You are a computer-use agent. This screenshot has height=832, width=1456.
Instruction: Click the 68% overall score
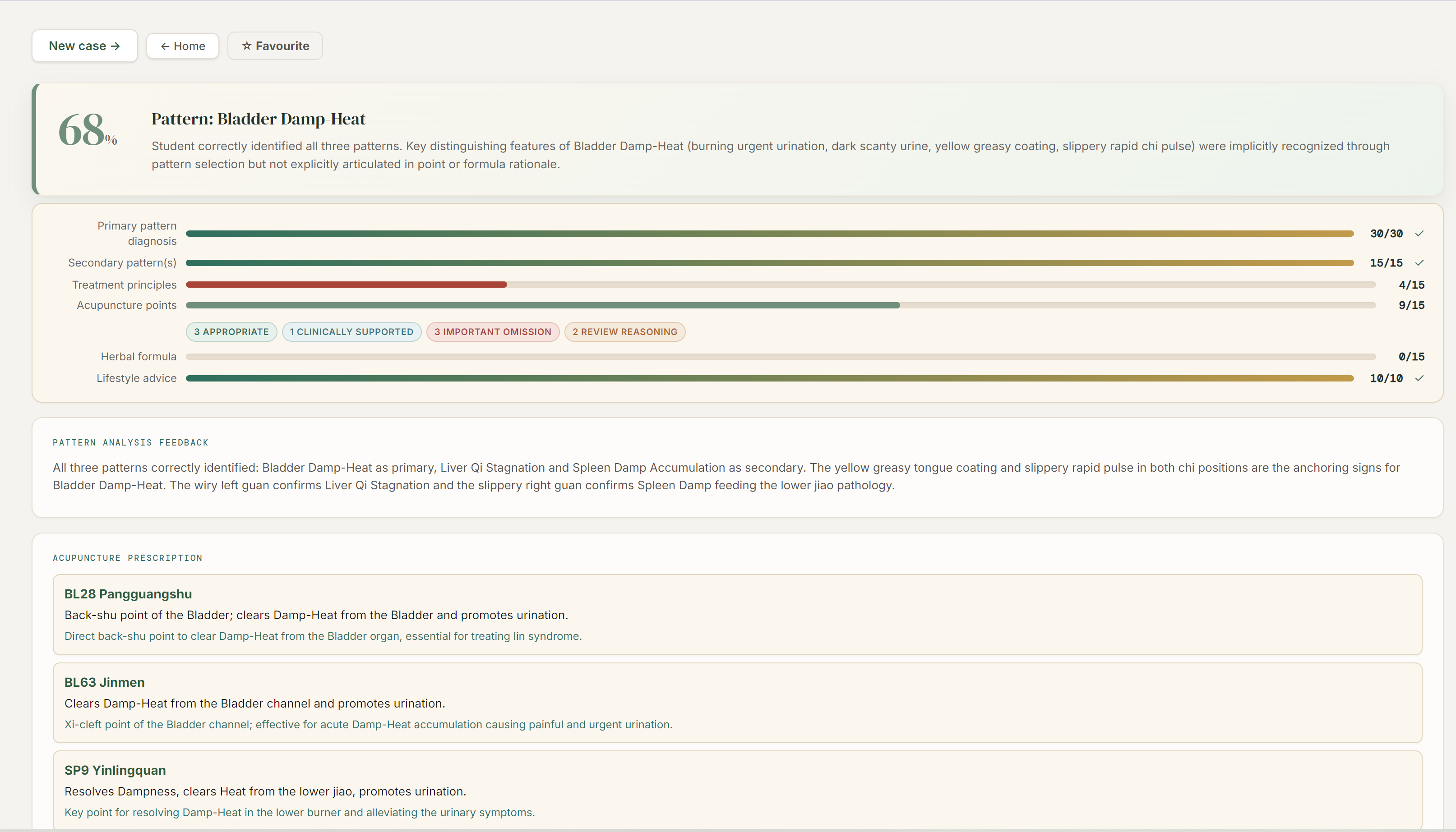point(88,130)
